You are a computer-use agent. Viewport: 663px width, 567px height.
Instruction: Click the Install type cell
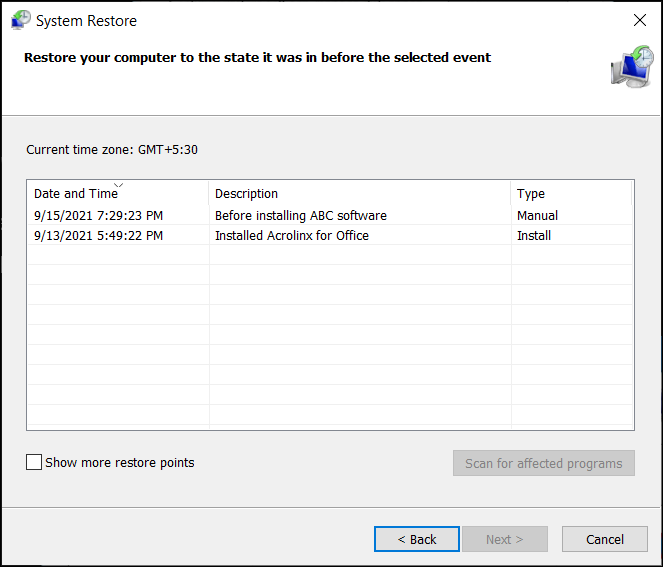pos(534,236)
